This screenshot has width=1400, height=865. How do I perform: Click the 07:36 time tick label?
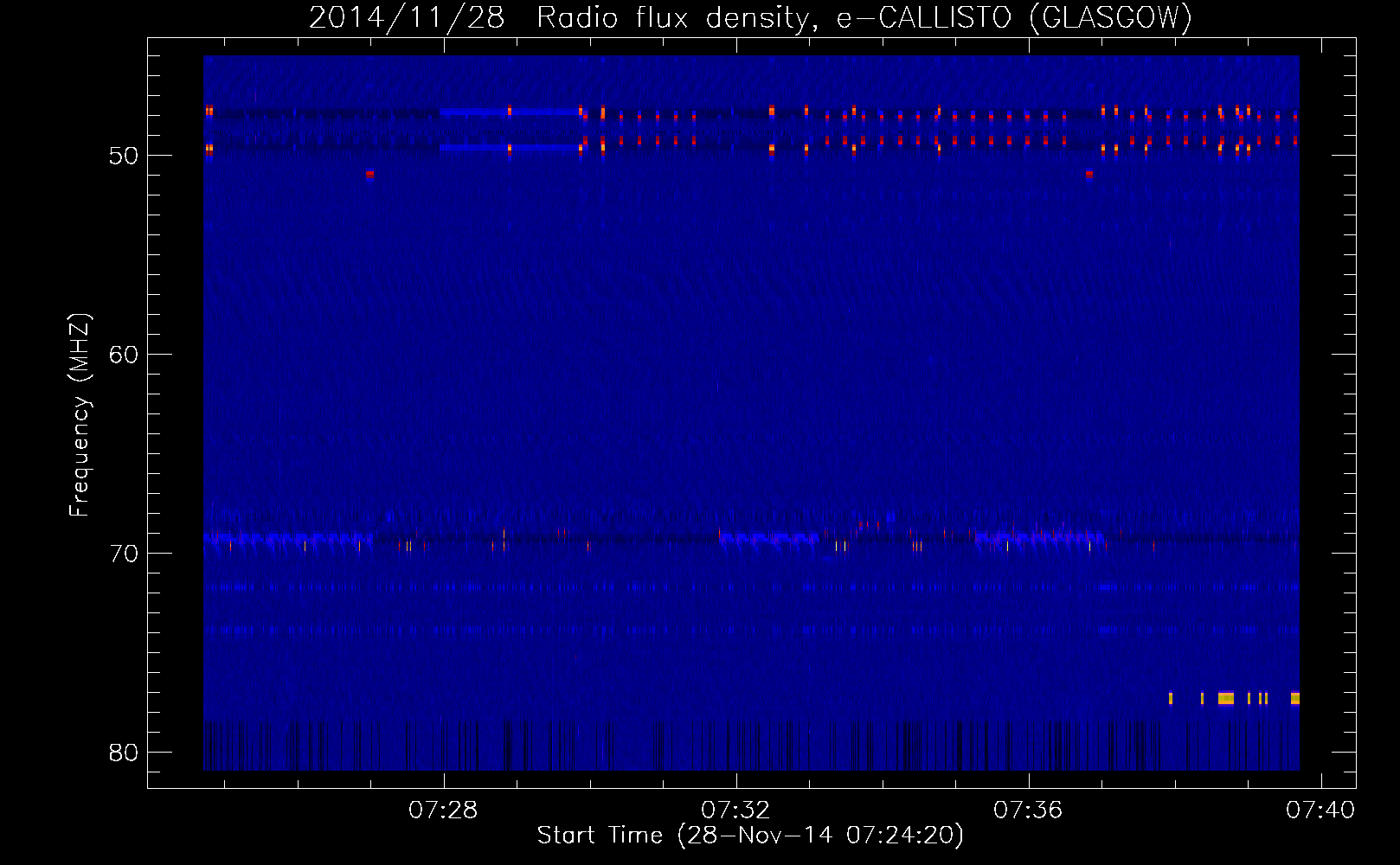[1028, 811]
